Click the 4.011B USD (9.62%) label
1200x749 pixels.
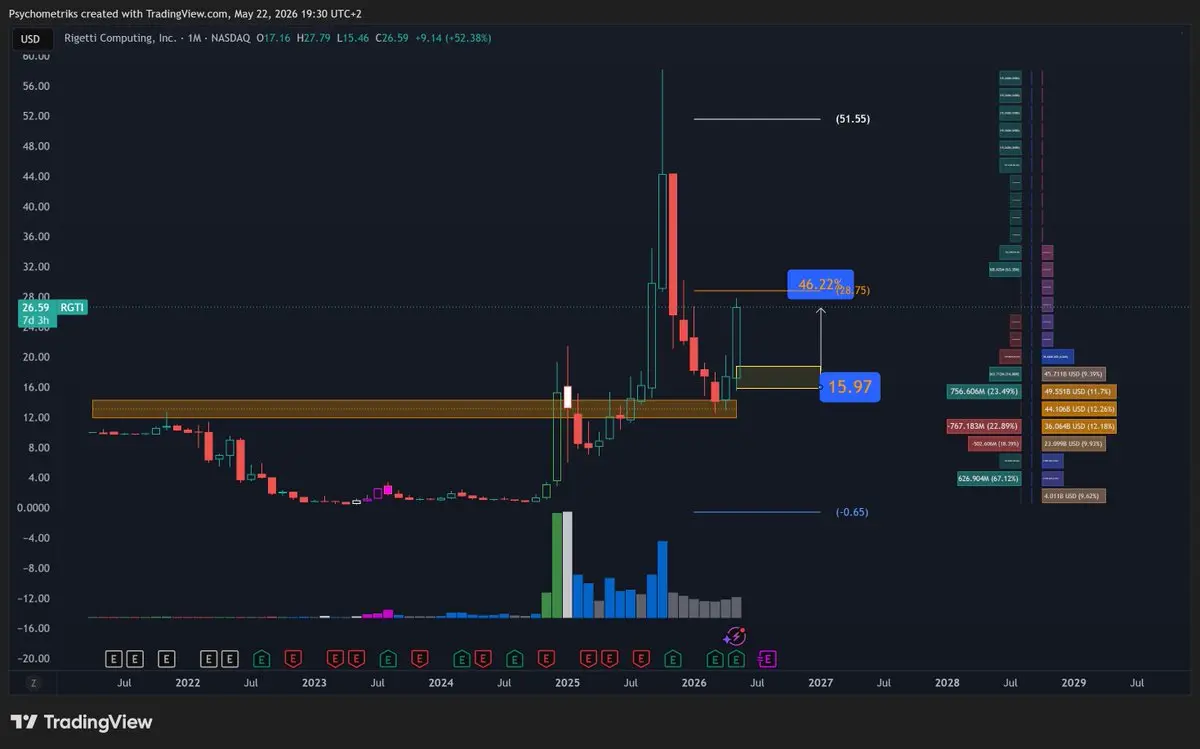[x=1073, y=495]
